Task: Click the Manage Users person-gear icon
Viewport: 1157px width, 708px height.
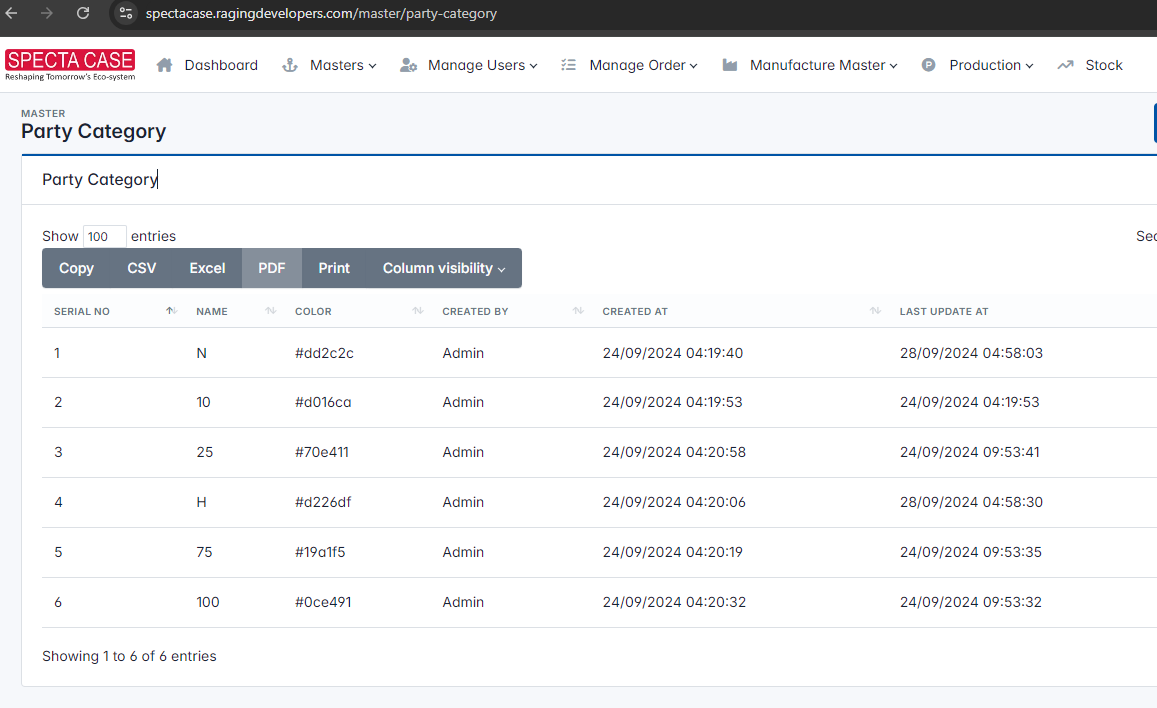Action: pyautogui.click(x=408, y=65)
